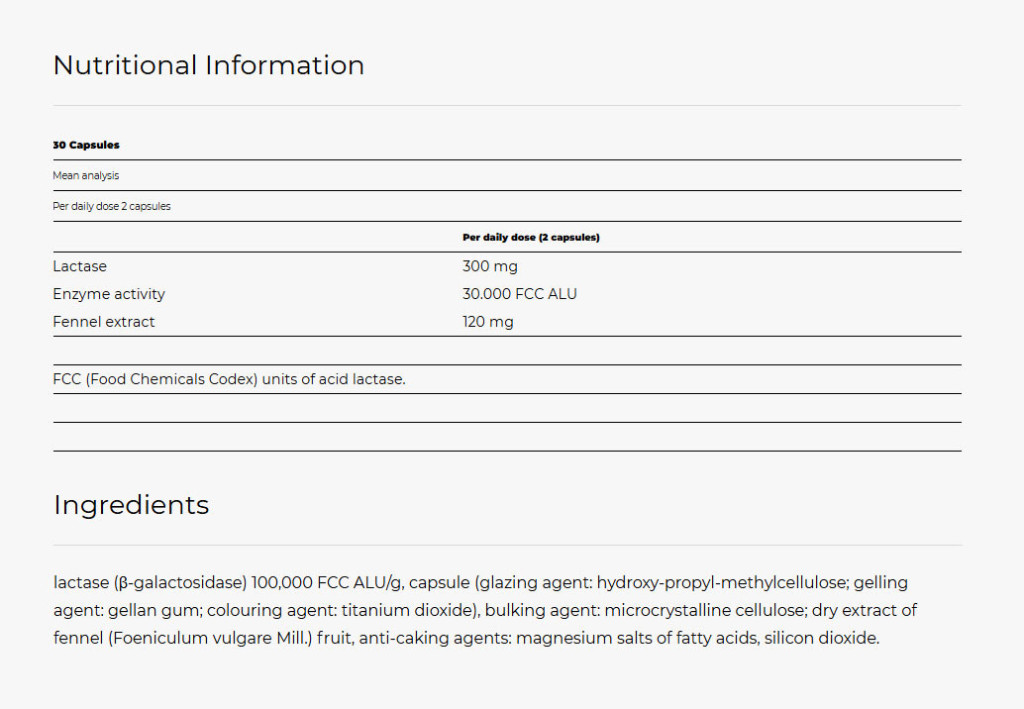Click the Ingredients heading
Viewport: 1024px width, 709px height.
[x=131, y=505]
